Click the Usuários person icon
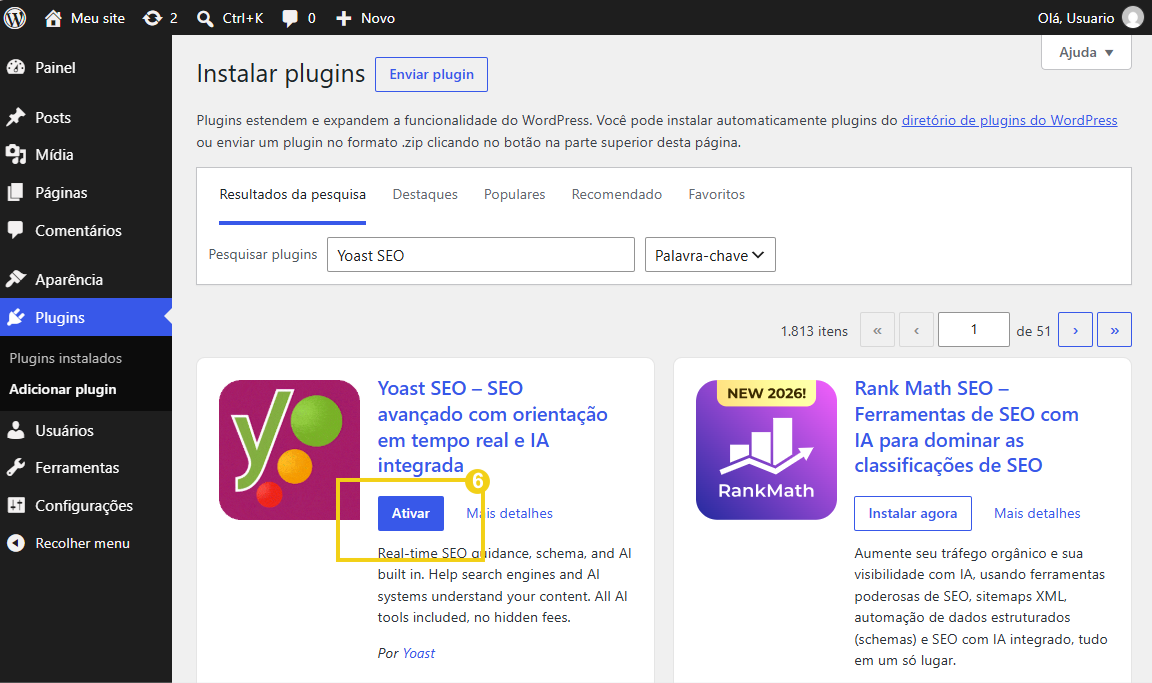Viewport: 1152px width, 683px height. tap(15, 430)
